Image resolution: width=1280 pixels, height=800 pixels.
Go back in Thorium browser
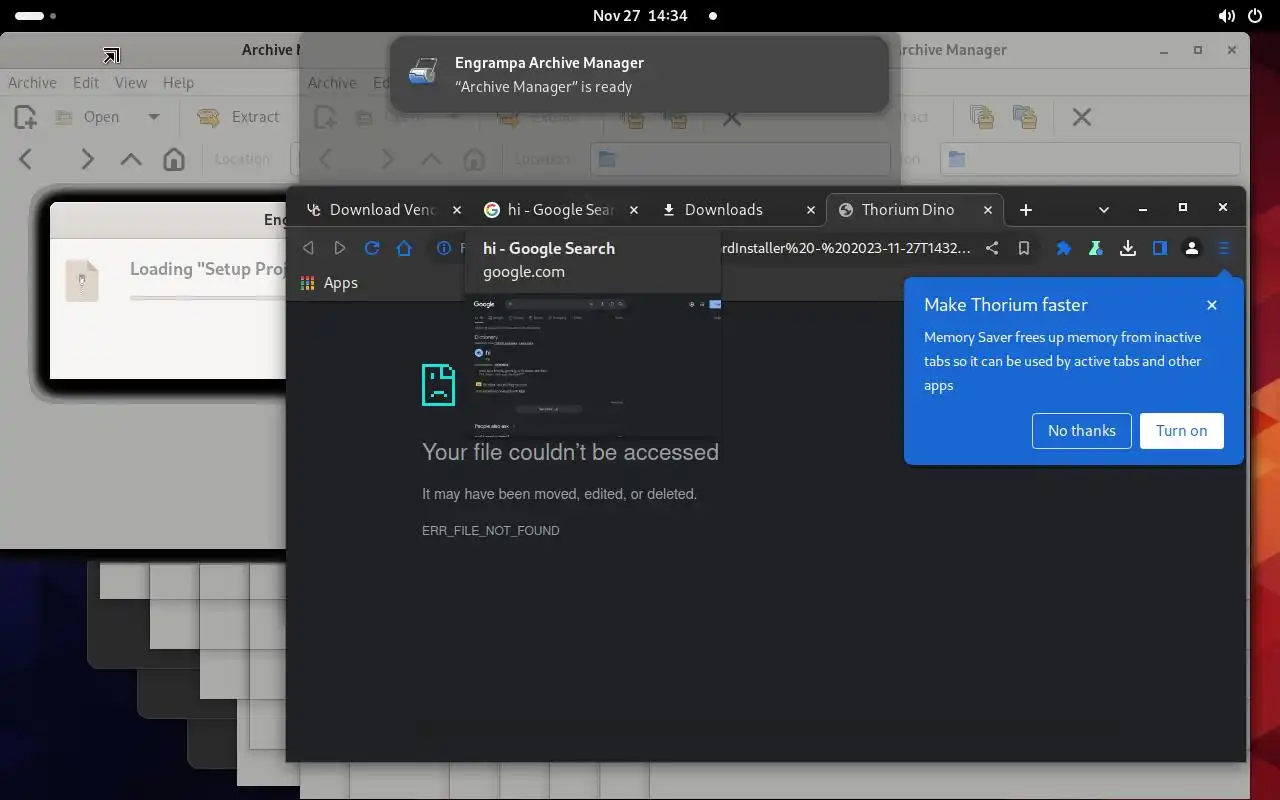(308, 248)
